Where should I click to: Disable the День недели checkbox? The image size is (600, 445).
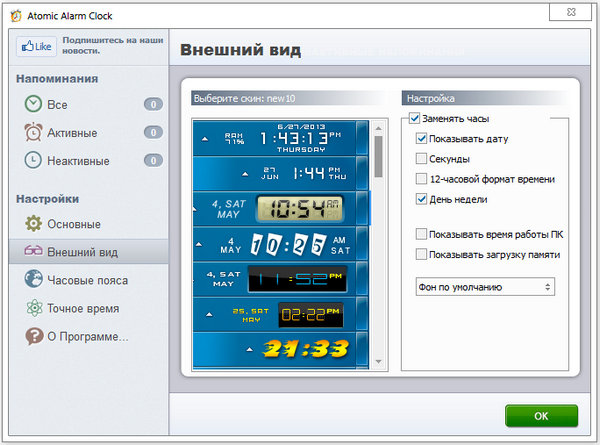pyautogui.click(x=422, y=199)
